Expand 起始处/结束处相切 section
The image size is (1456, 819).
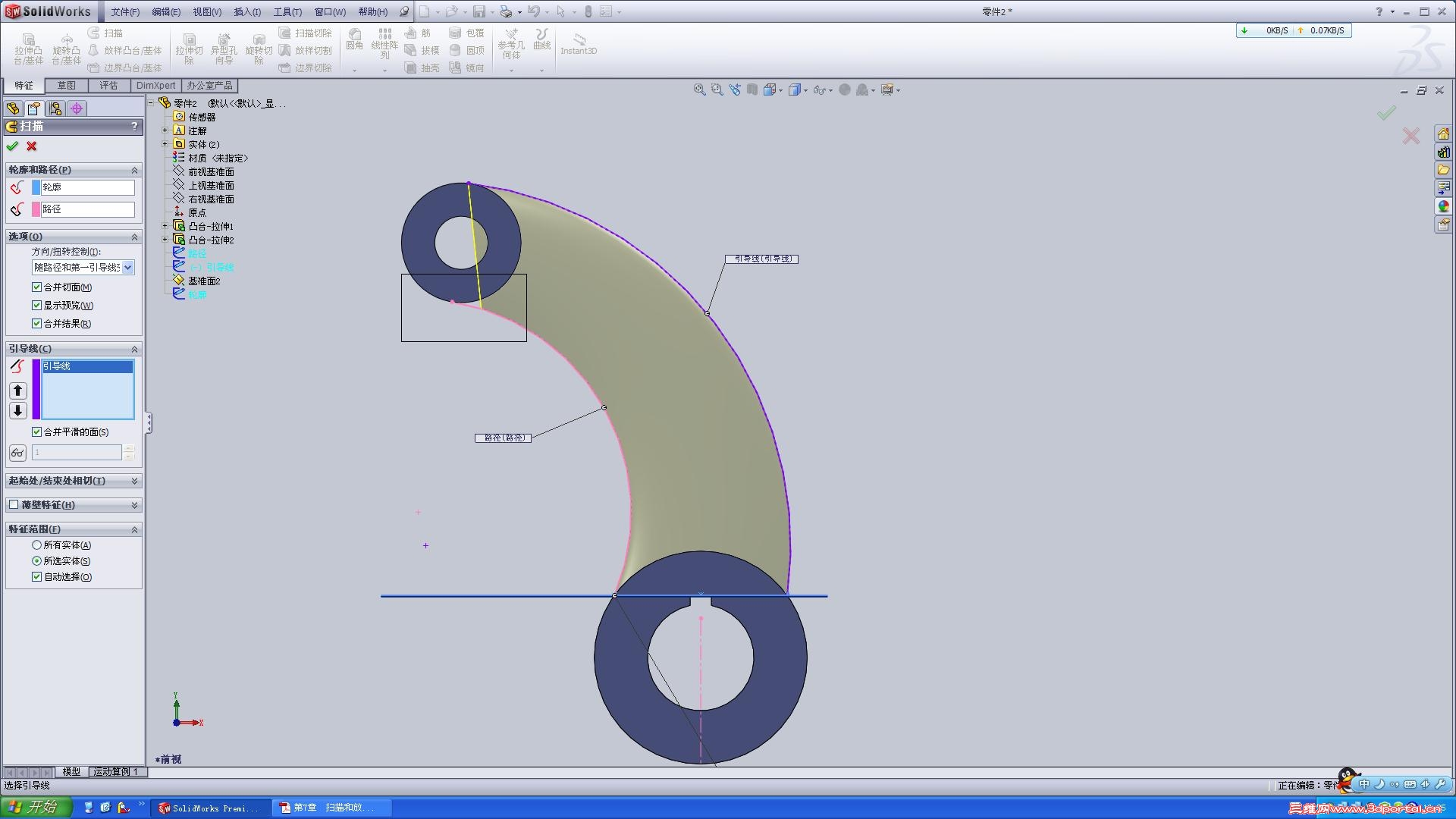click(x=134, y=481)
